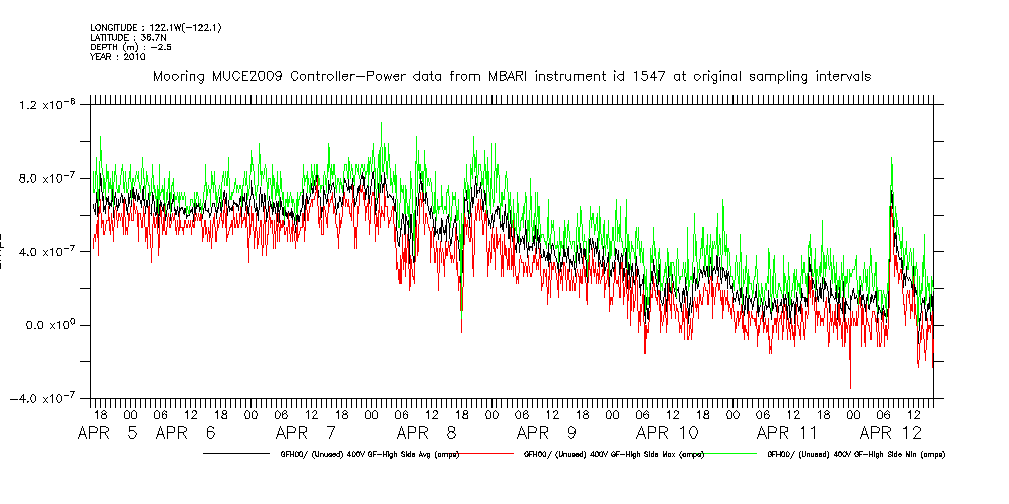Select the LATITUDE metadata line
The image size is (1009, 504).
126,37
